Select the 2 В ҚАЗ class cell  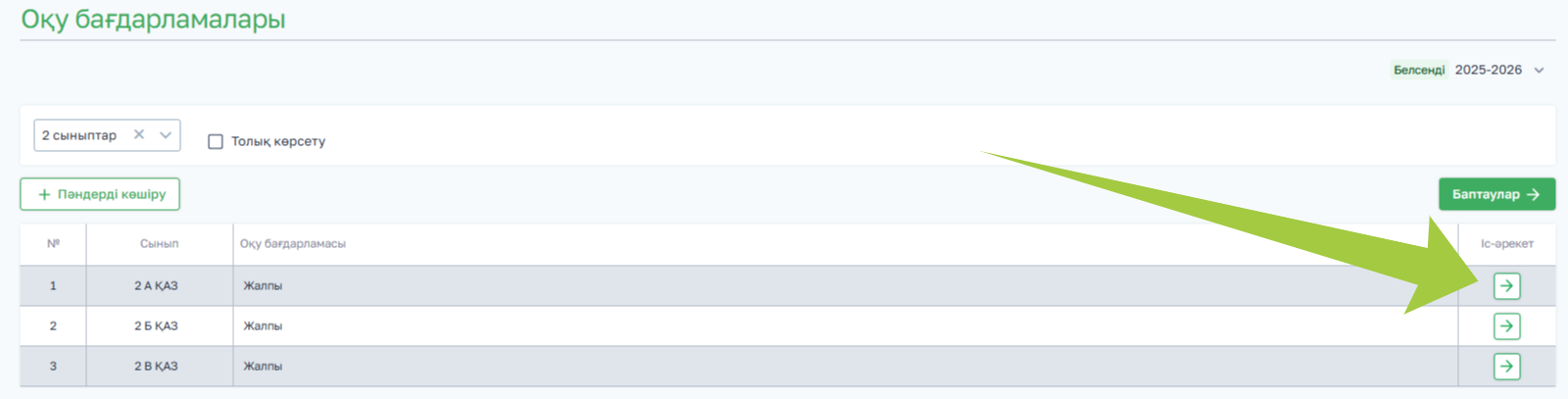[x=156, y=367]
